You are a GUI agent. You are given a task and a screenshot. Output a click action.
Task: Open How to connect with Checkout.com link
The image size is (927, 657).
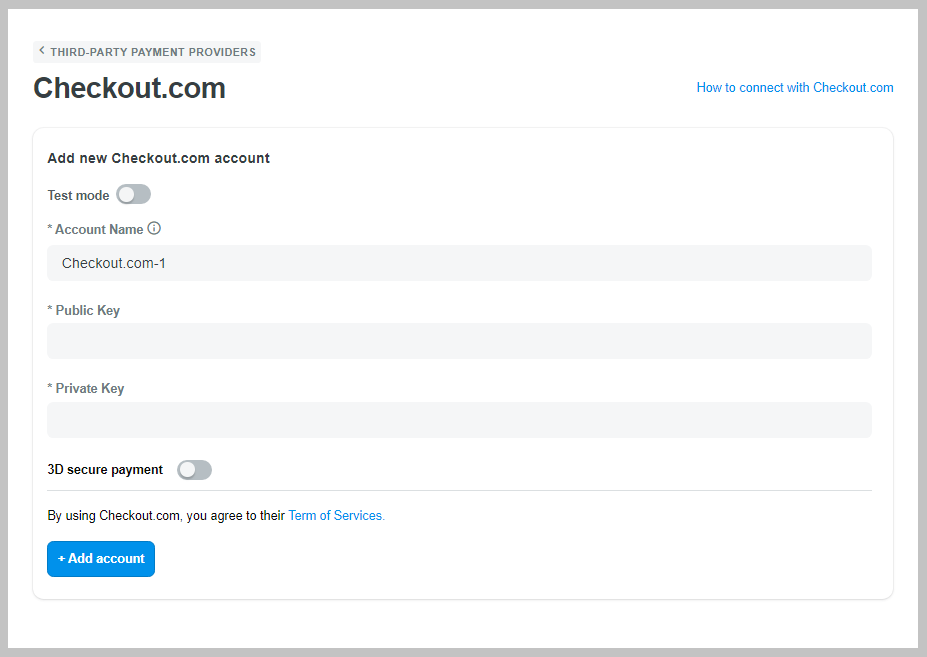[795, 88]
